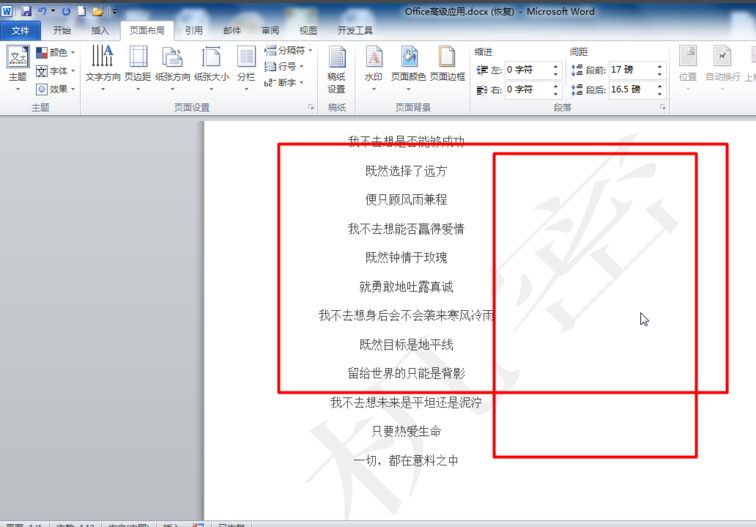Undo last action in quick access toolbar
756x527 pixels.
[42, 11]
